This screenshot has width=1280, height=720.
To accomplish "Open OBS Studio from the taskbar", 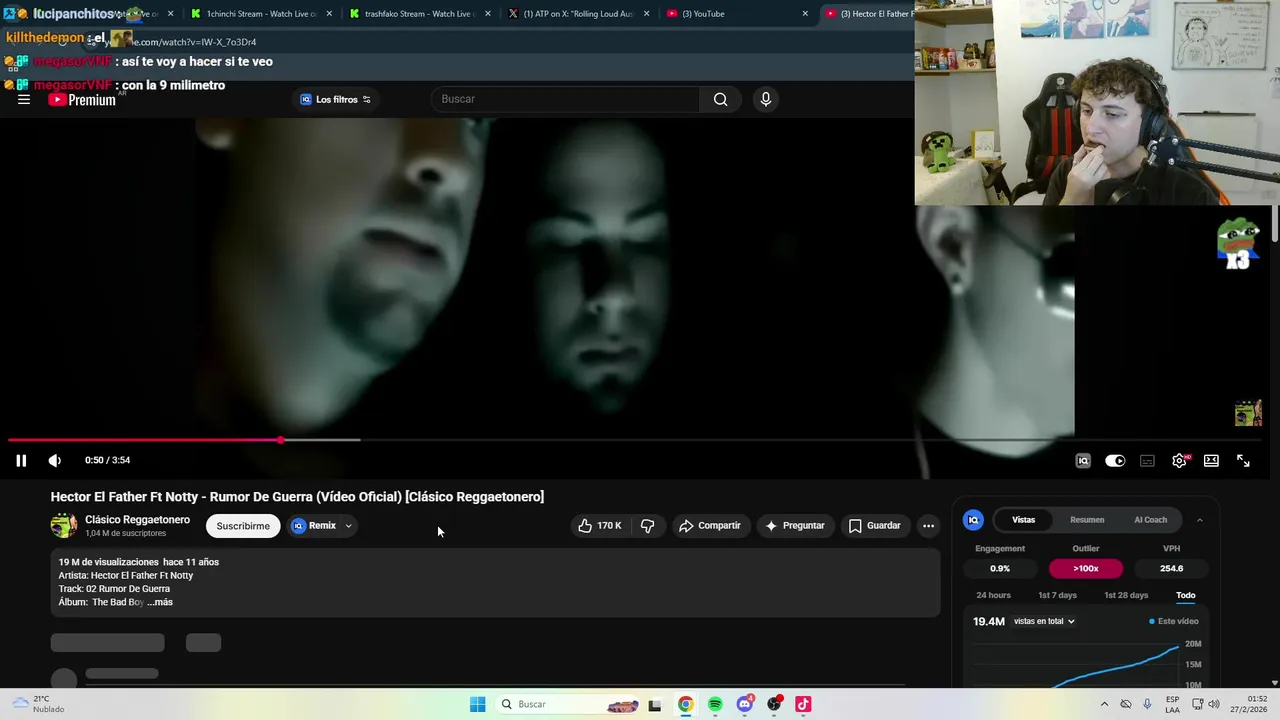I will [x=774, y=704].
